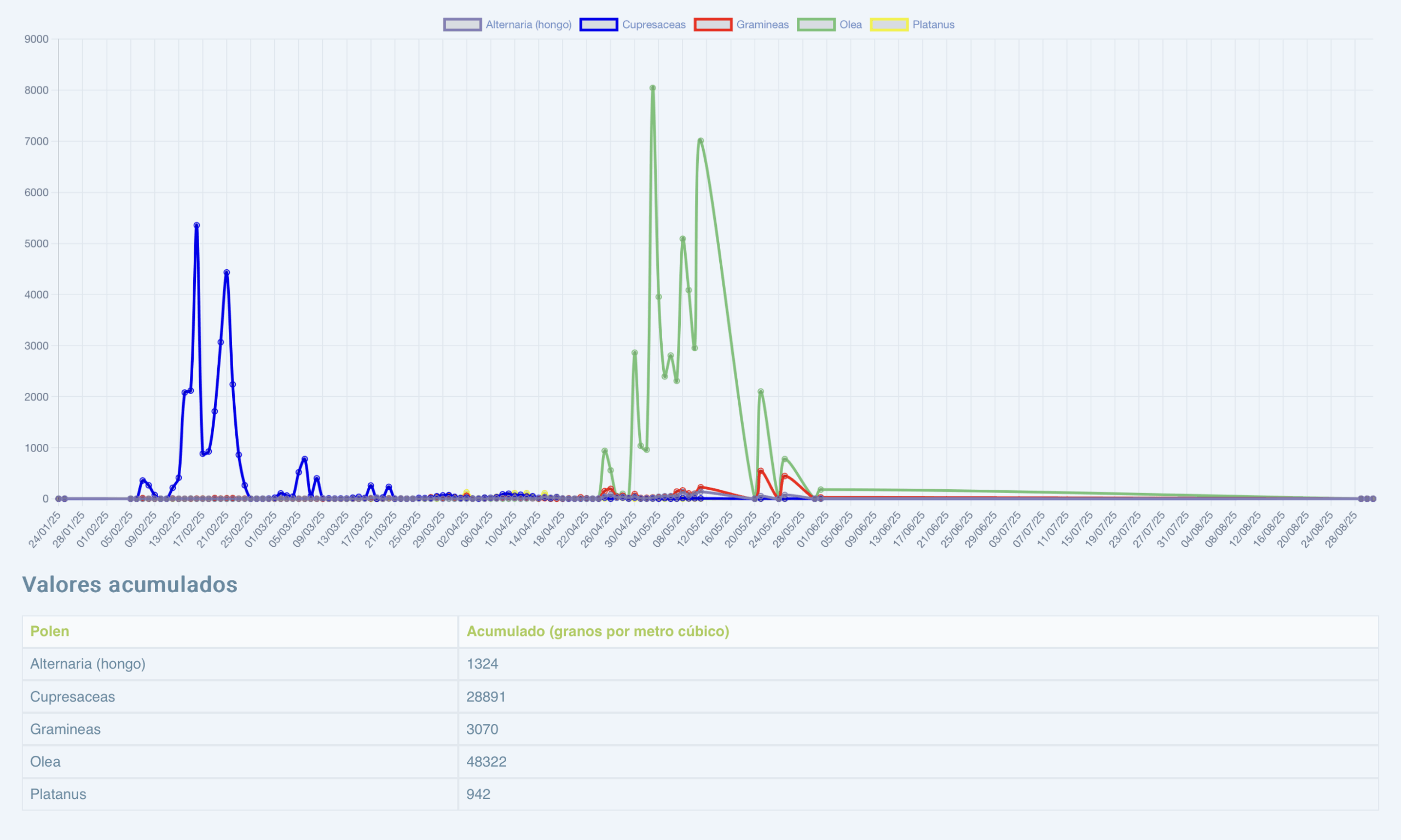1401x840 pixels.
Task: Toggle Olea legend label text
Action: (x=850, y=24)
